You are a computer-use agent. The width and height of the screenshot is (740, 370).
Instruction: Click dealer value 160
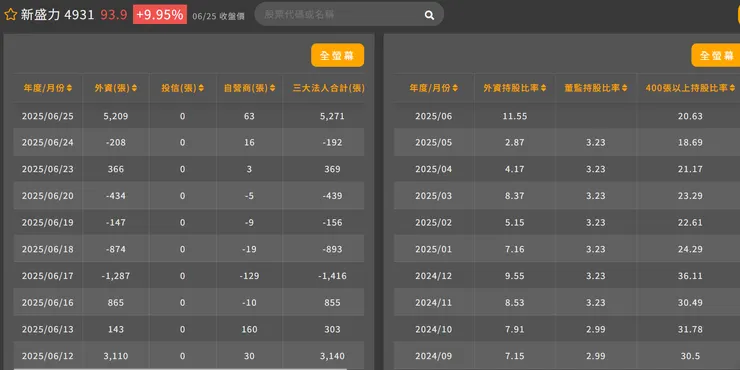[x=249, y=329]
